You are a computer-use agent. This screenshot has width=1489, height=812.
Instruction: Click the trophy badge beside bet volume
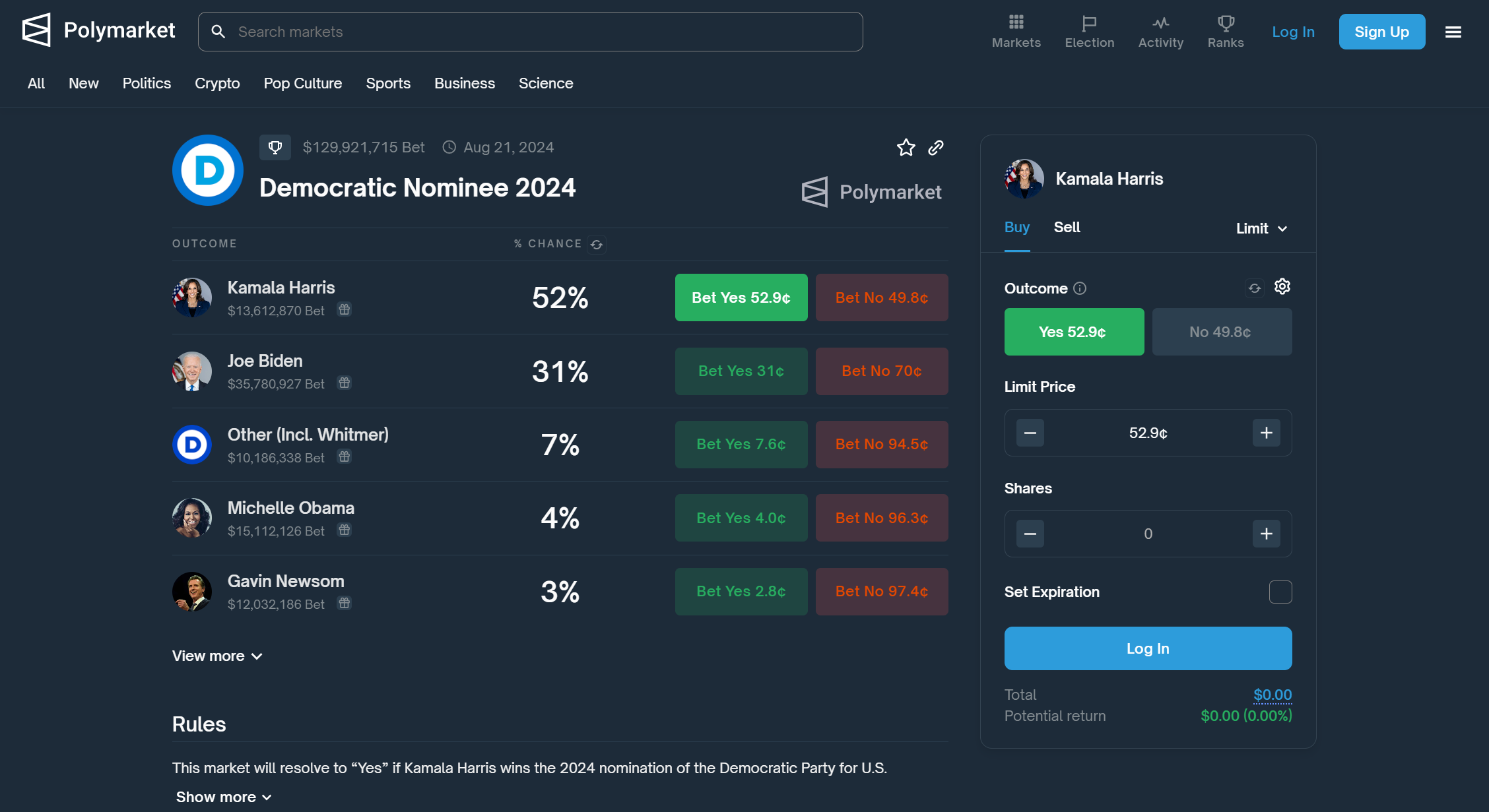pyautogui.click(x=275, y=147)
